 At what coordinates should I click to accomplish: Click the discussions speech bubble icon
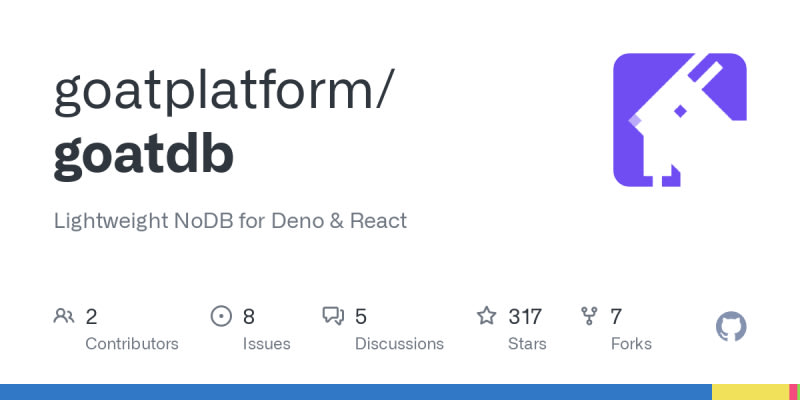pyautogui.click(x=333, y=317)
